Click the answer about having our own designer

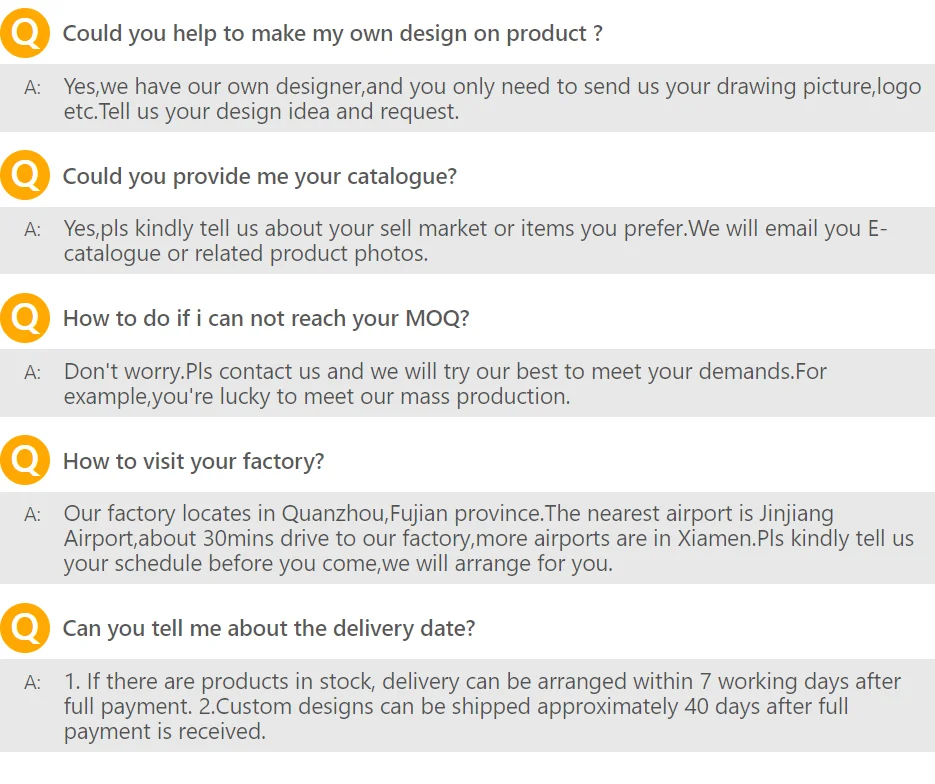pyautogui.click(x=492, y=99)
